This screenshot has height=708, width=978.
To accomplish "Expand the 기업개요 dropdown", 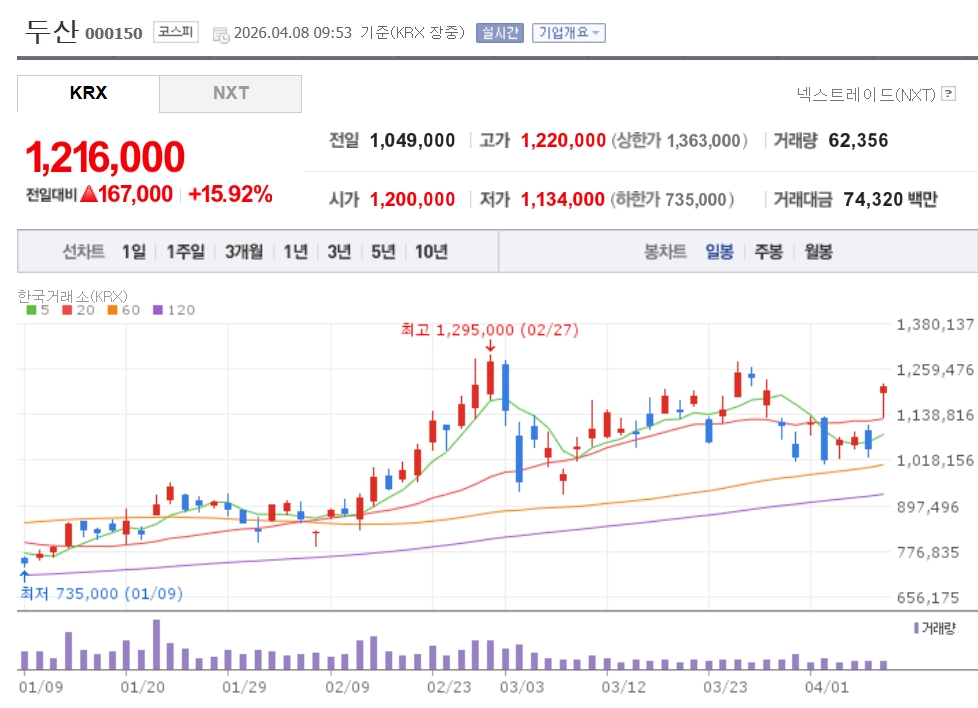I will tap(568, 32).
